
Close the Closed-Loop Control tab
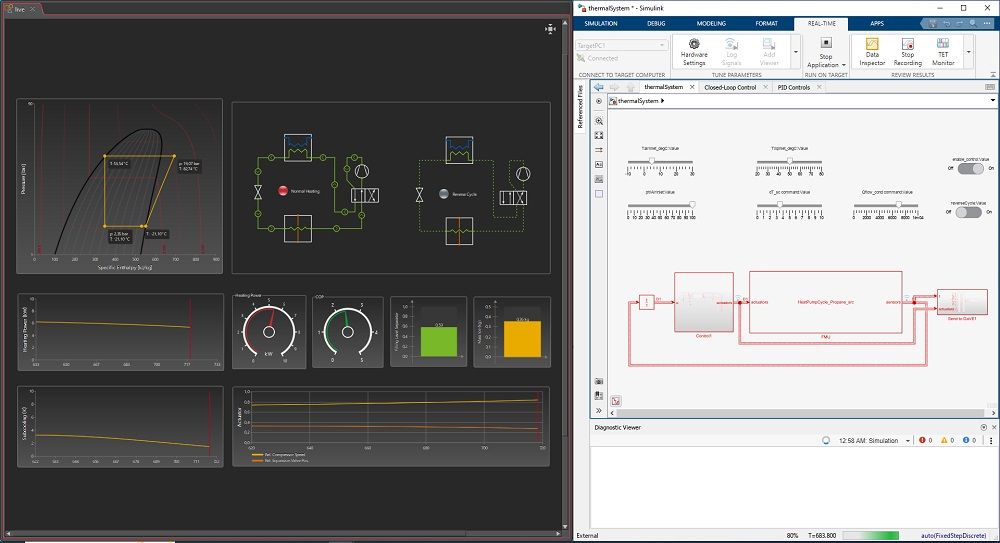(x=765, y=87)
